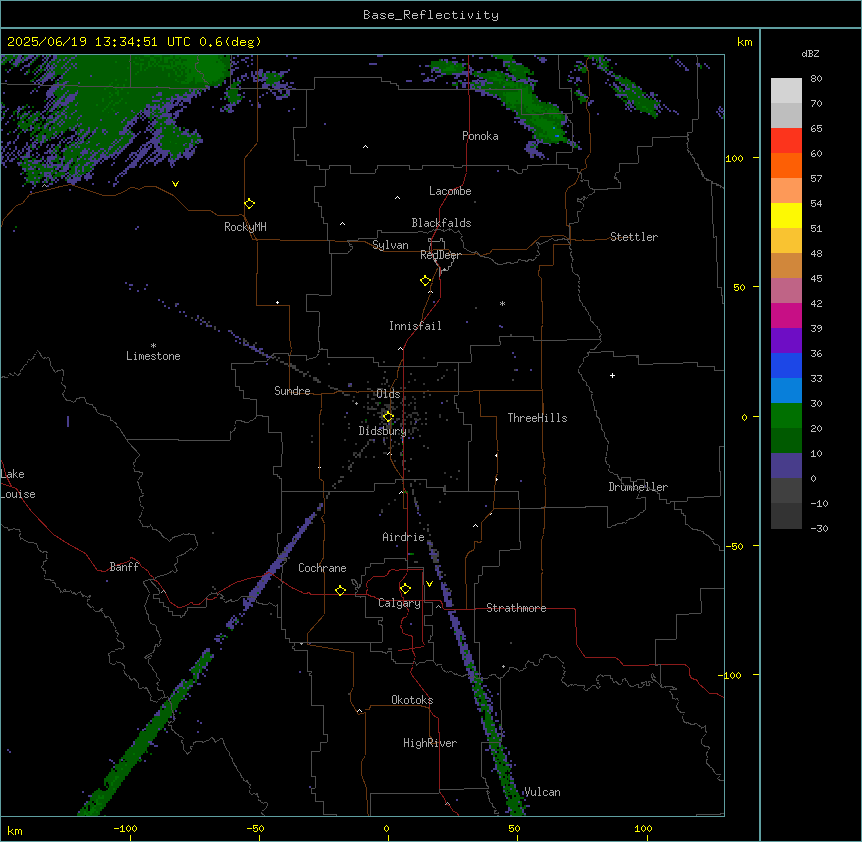Click the Base_Reflectivity title
Screen dimensions: 862x842
pos(431,15)
